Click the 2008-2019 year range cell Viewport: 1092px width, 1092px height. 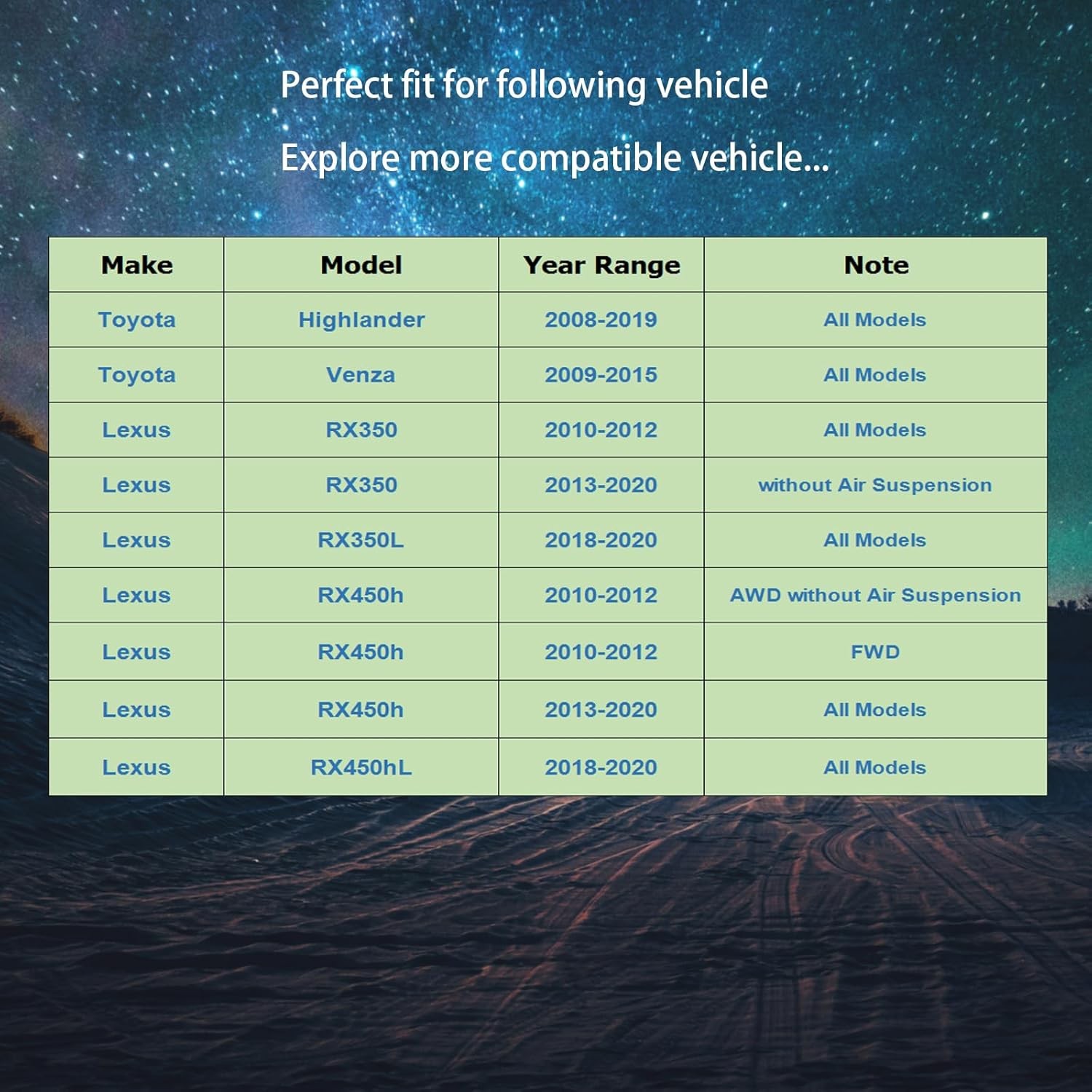click(601, 320)
